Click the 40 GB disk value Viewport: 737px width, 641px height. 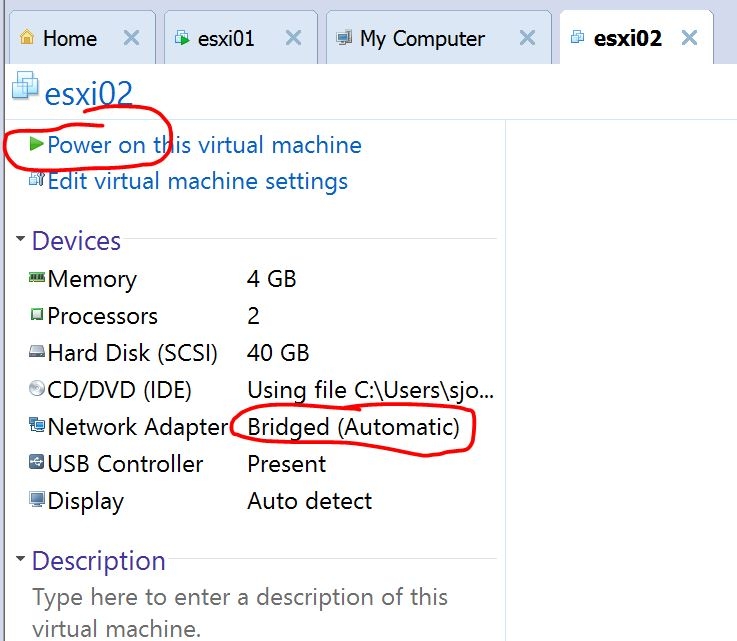click(278, 353)
